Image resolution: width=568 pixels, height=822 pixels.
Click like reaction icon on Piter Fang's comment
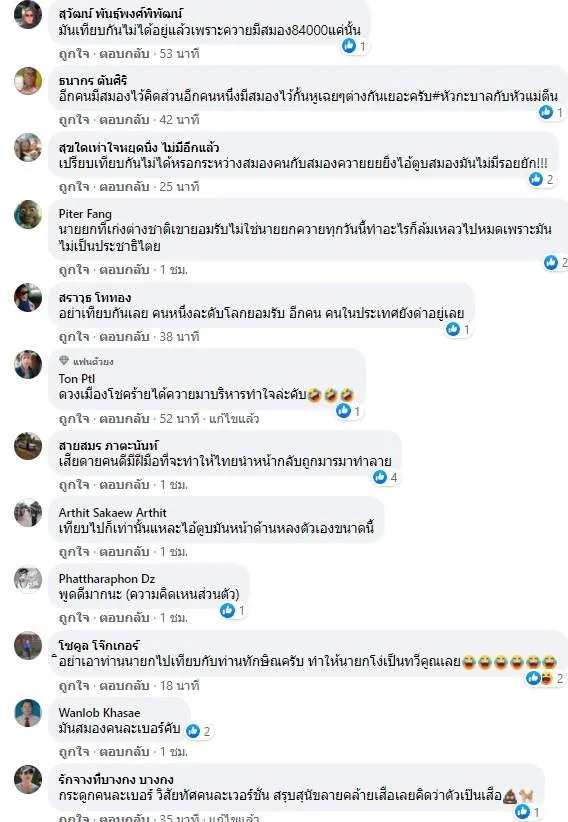551,262
